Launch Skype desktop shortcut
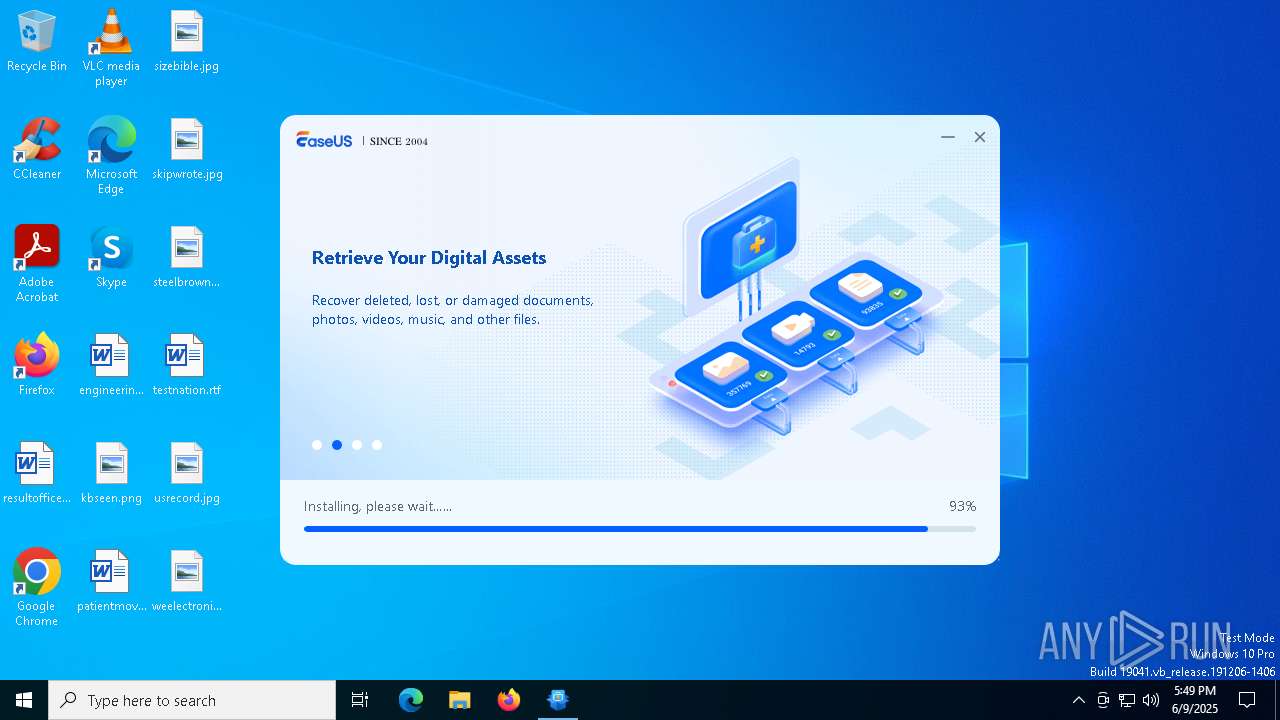Image resolution: width=1280 pixels, height=720 pixels. point(111,257)
